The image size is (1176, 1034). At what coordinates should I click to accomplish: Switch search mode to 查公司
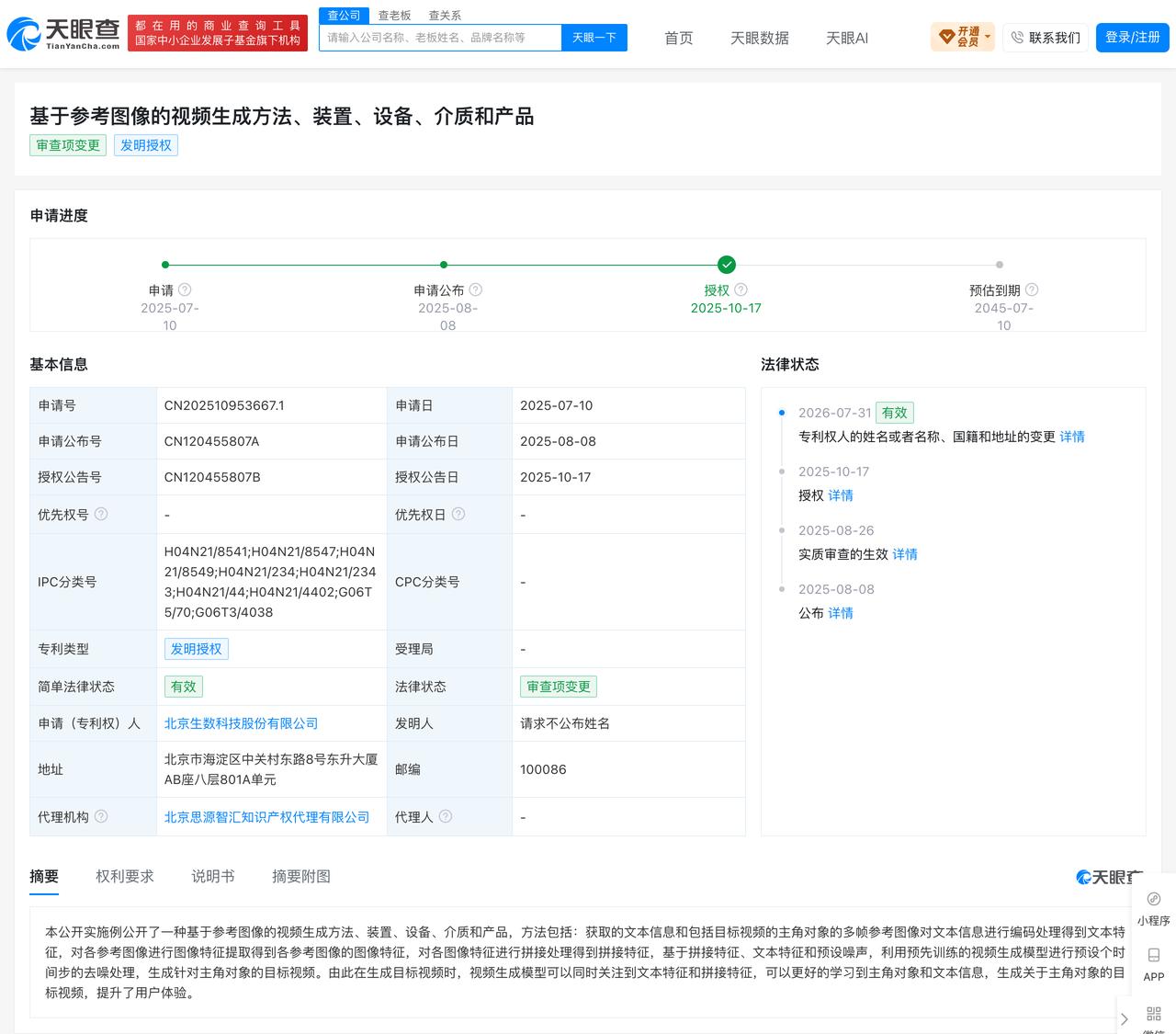click(345, 16)
